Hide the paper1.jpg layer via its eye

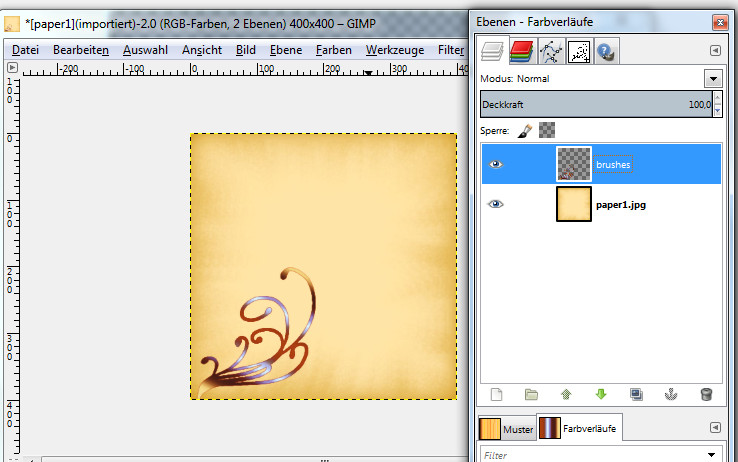[x=495, y=204]
